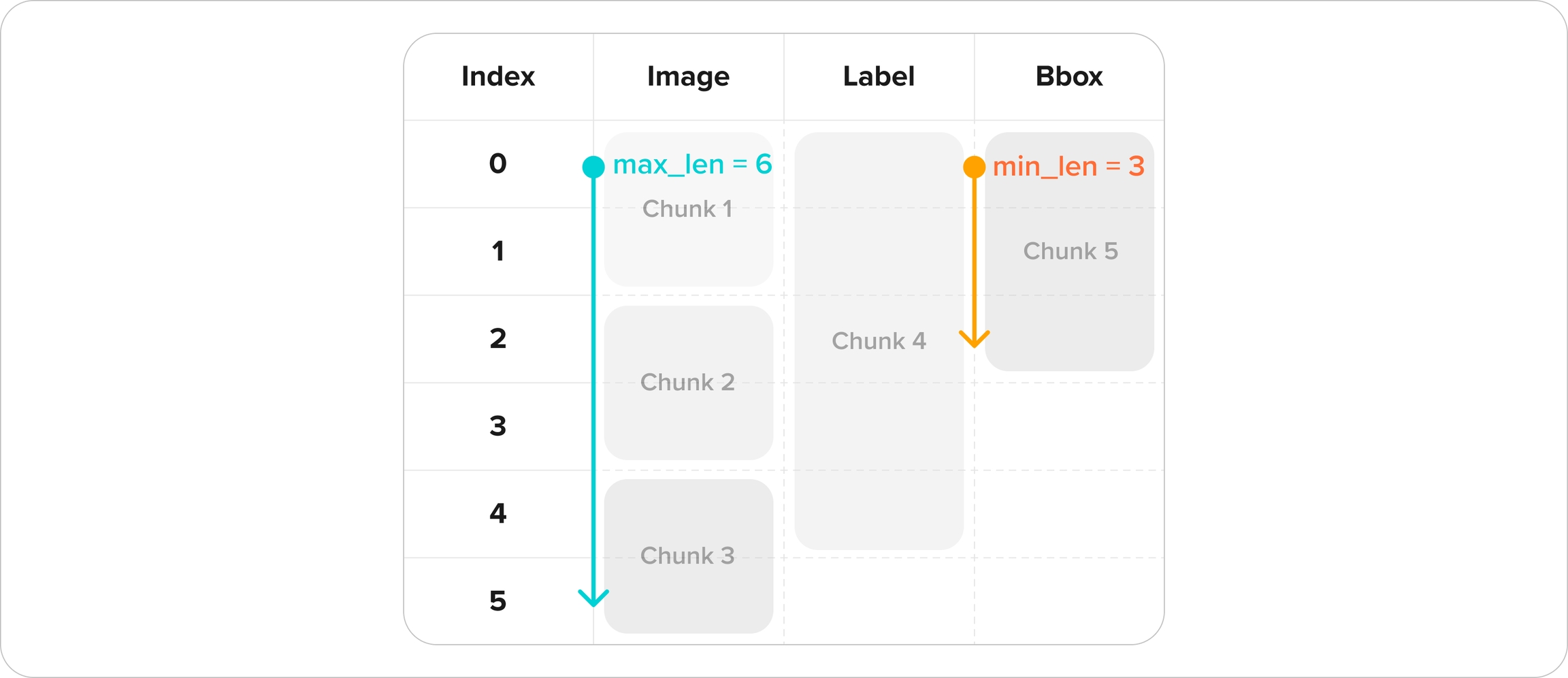Select index row 0
The width and height of the screenshot is (1568, 678).
click(497, 164)
